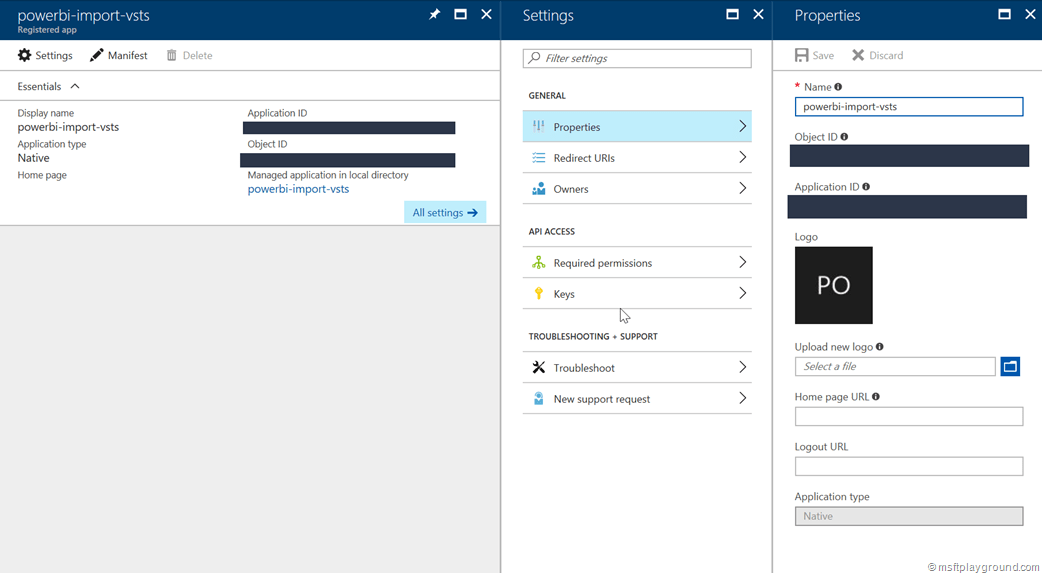
Task: Click the Application type Native field
Action: (x=909, y=516)
